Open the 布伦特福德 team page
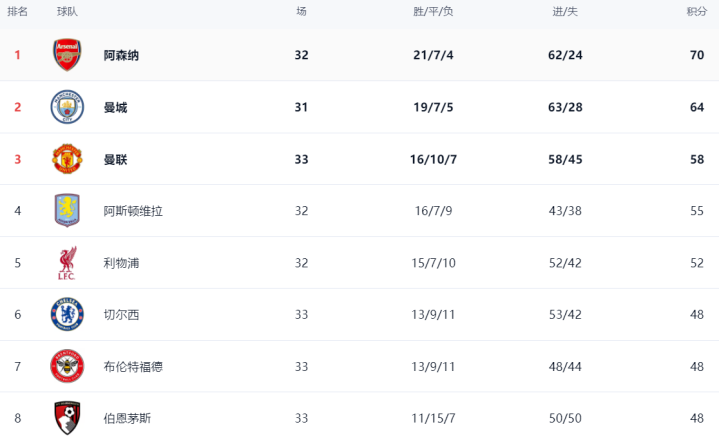The height and width of the screenshot is (438, 719). pyautogui.click(x=133, y=367)
